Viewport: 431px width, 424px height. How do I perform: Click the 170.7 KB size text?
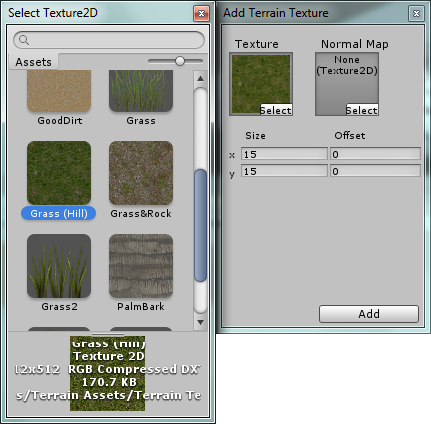109,382
